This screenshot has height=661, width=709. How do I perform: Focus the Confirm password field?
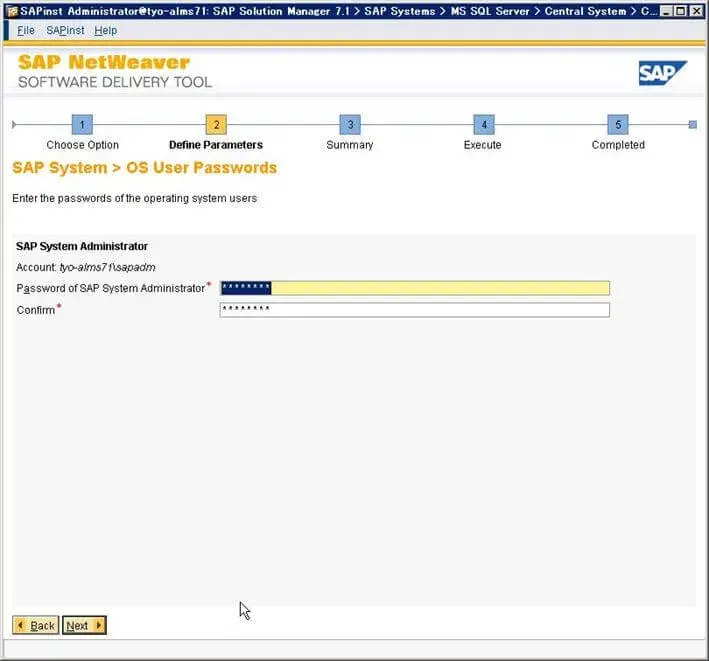[x=415, y=310]
